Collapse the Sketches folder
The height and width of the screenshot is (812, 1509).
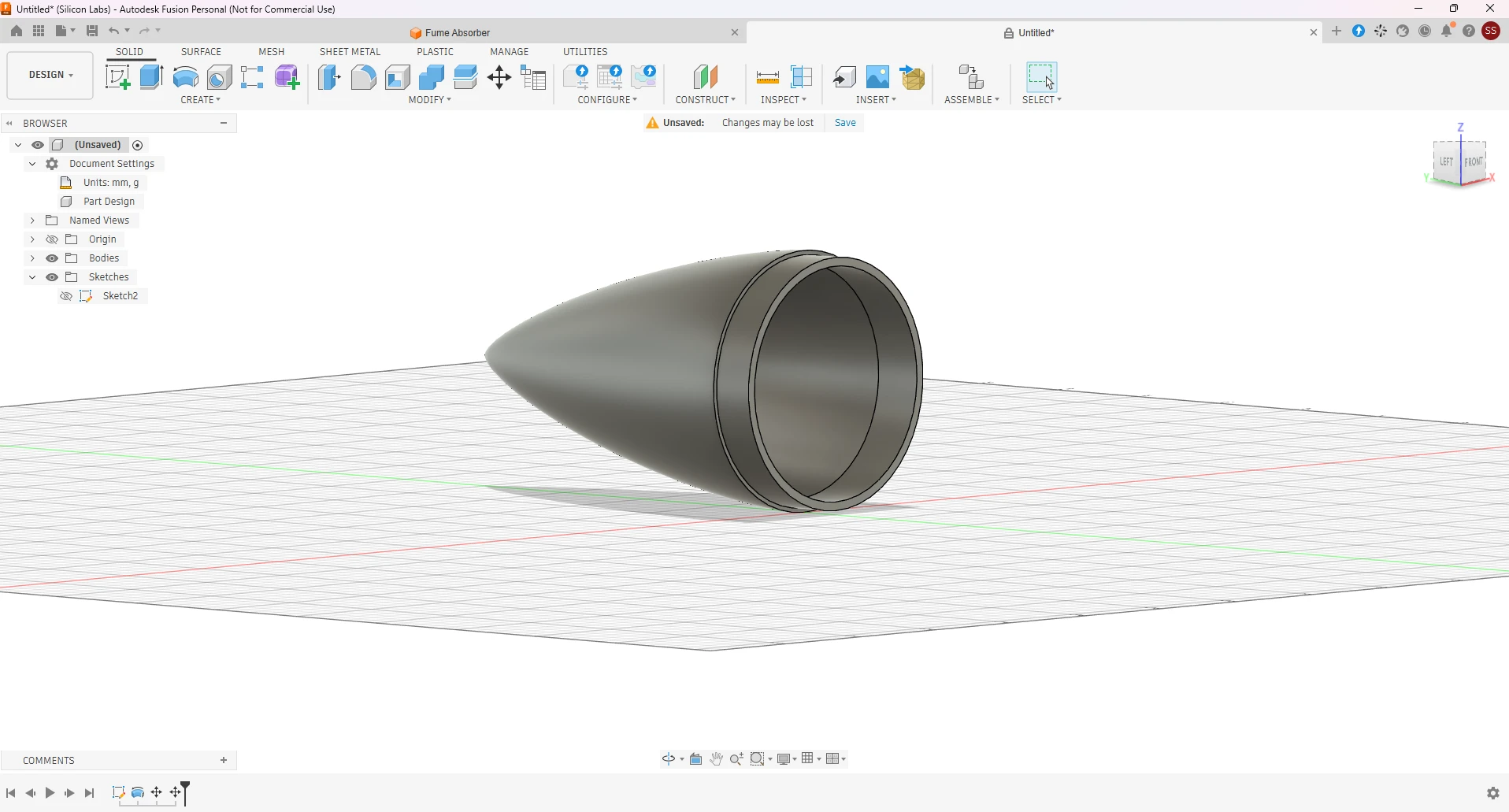pyautogui.click(x=32, y=277)
